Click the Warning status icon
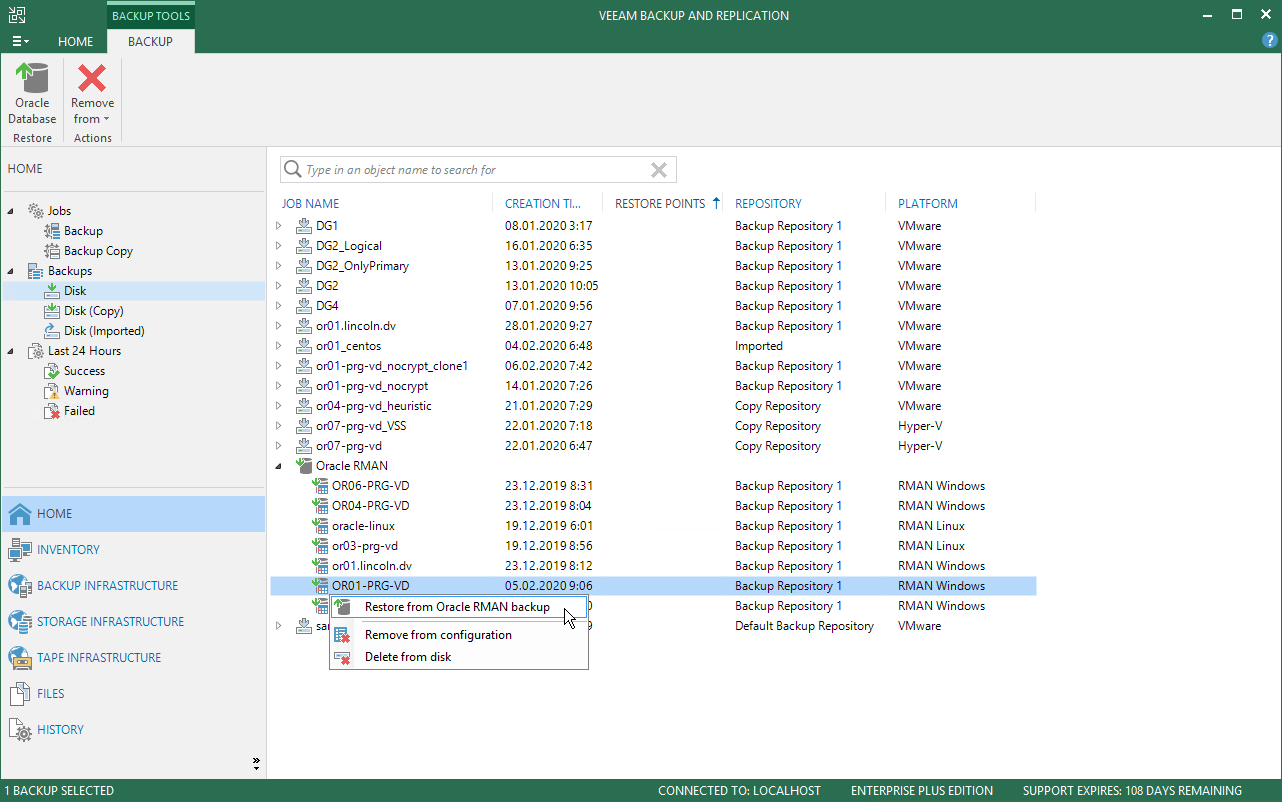The height and width of the screenshot is (802, 1282). [53, 391]
